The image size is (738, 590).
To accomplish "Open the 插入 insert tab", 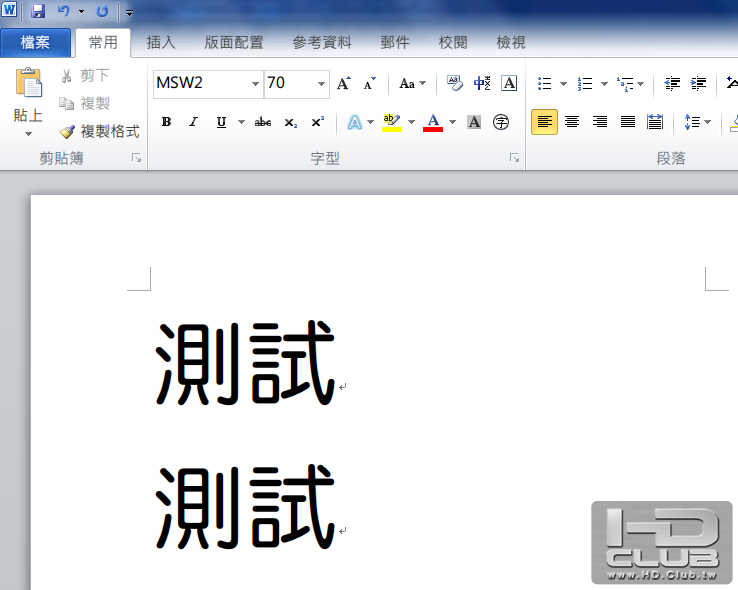I will 161,42.
